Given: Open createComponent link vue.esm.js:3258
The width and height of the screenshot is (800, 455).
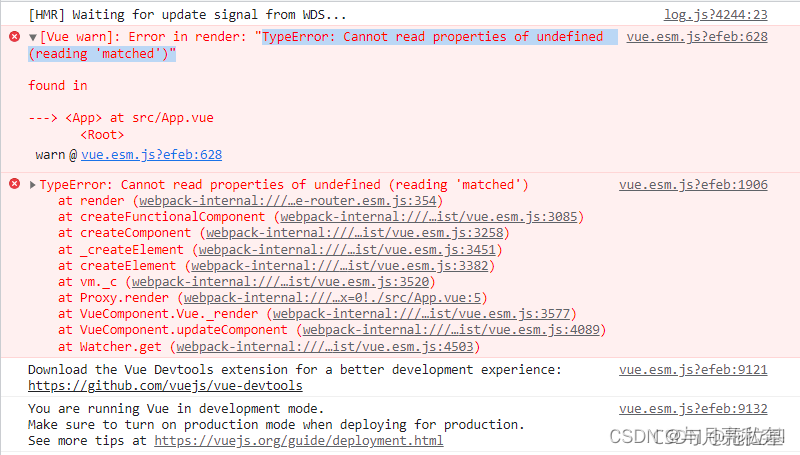Looking at the screenshot, I should click(355, 233).
